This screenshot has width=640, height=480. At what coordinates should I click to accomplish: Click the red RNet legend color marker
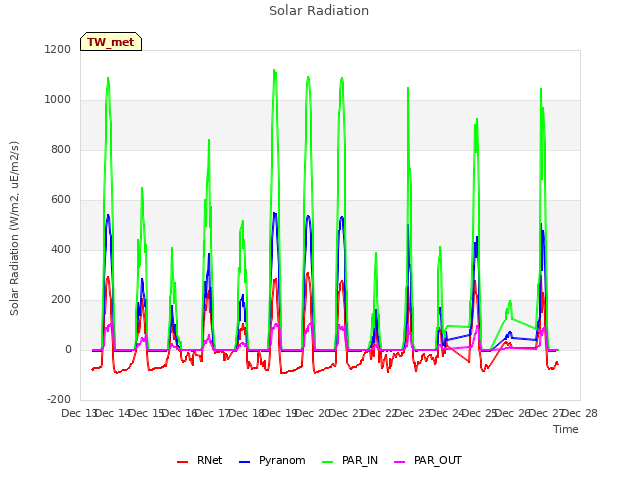[182, 462]
